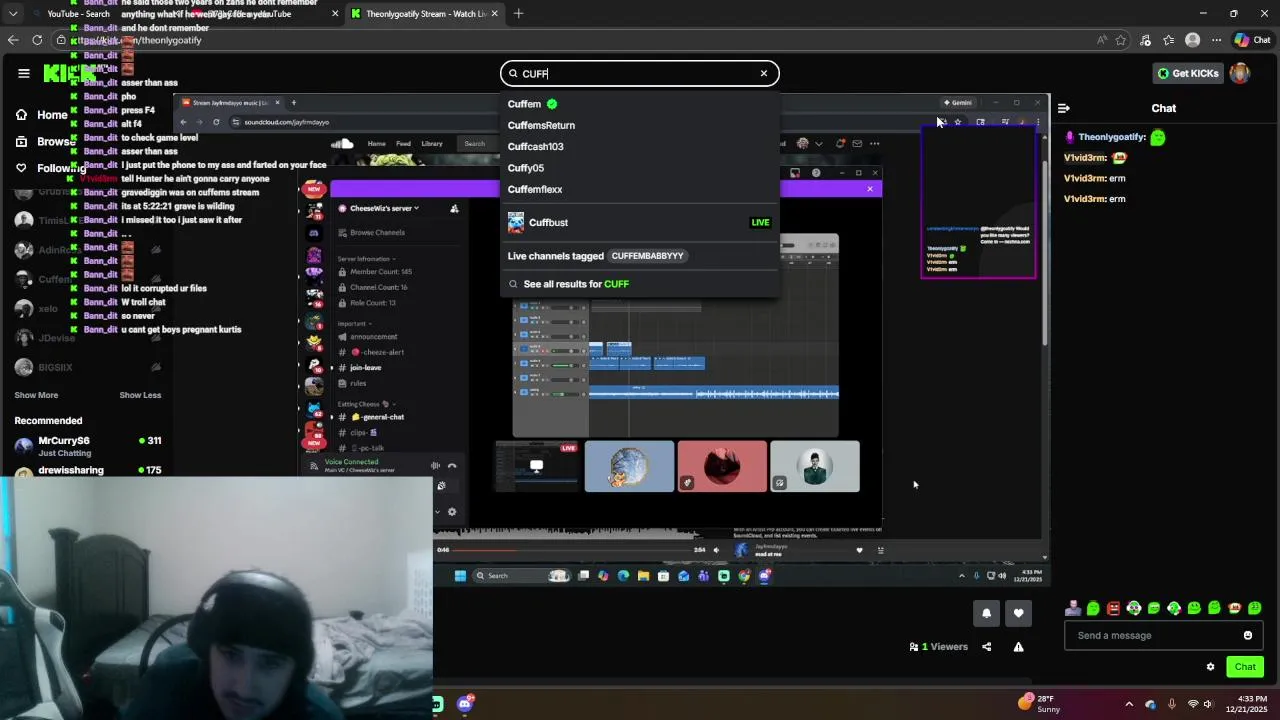The height and width of the screenshot is (720, 1280).
Task: Open the tab actions dropdown
Action: tap(13, 14)
